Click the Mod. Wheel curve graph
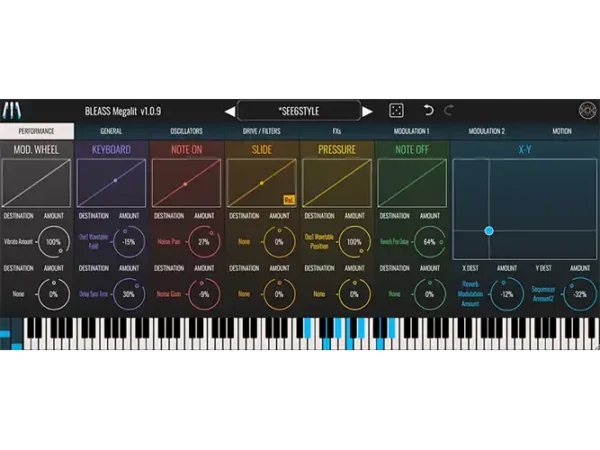The image size is (600, 450). [x=36, y=183]
